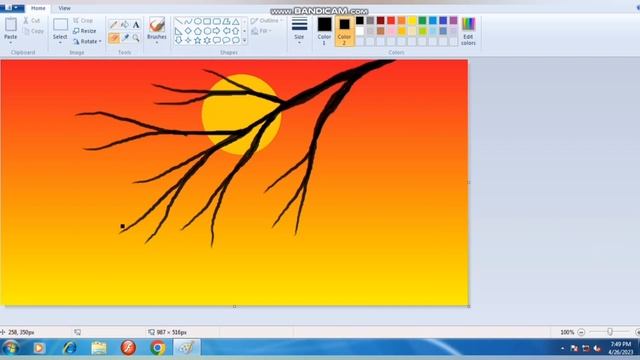Choose the Rectangle shape
This screenshot has width=640, height=360.
point(207,21)
